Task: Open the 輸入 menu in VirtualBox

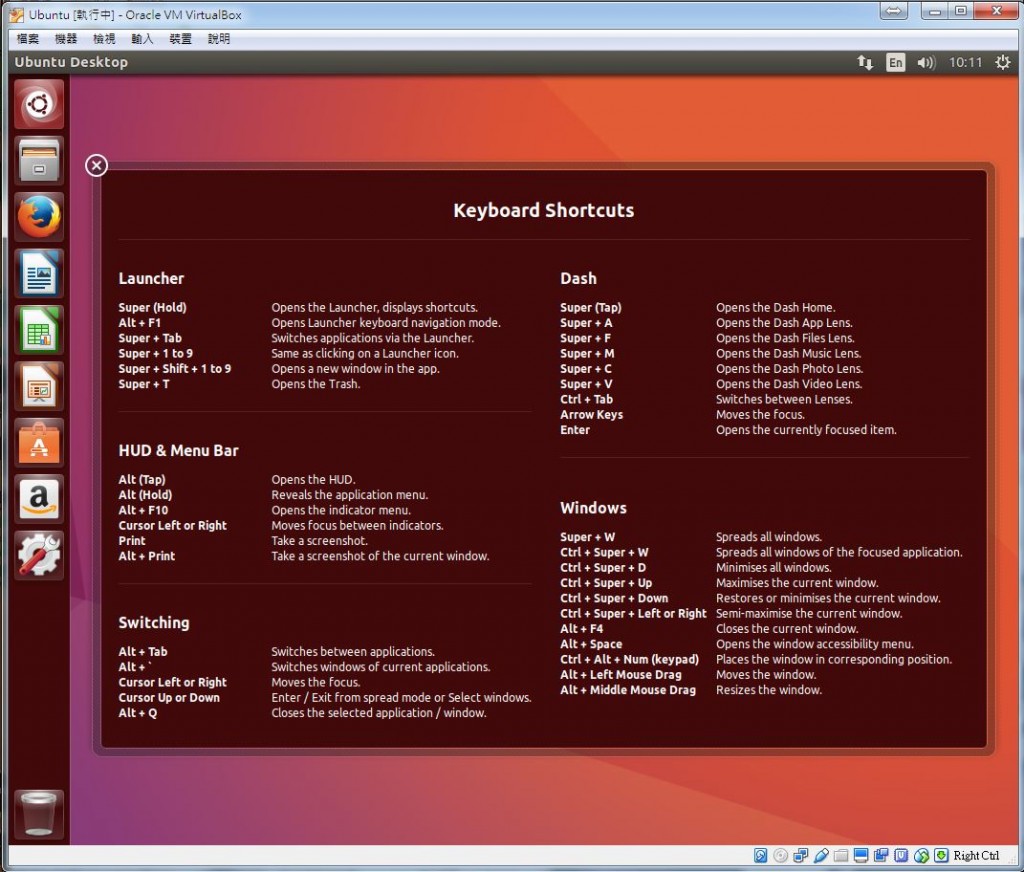Action: (142, 39)
